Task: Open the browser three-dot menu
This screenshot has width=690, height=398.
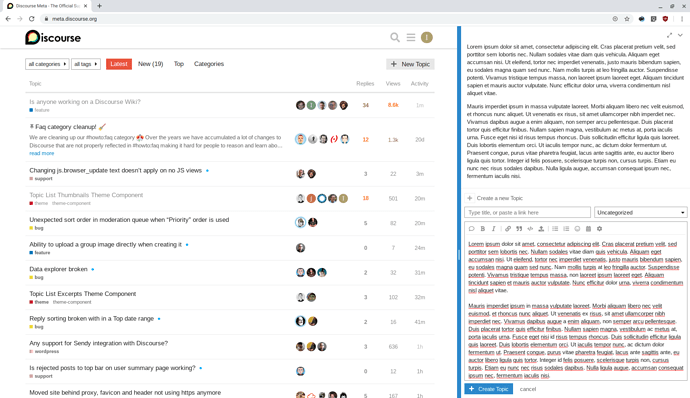Action: coord(682,19)
